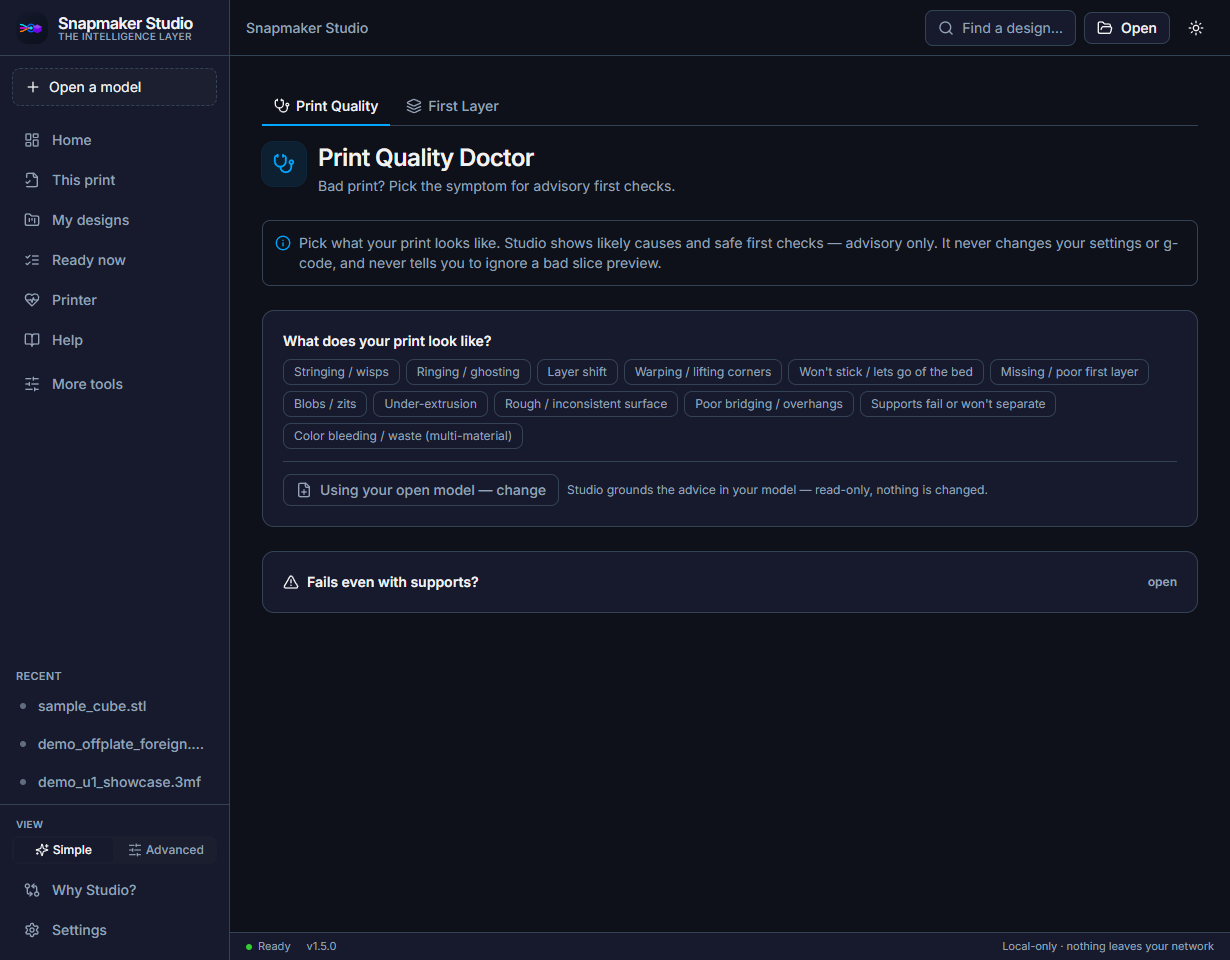Open the Help section in the sidebar

click(x=114, y=340)
